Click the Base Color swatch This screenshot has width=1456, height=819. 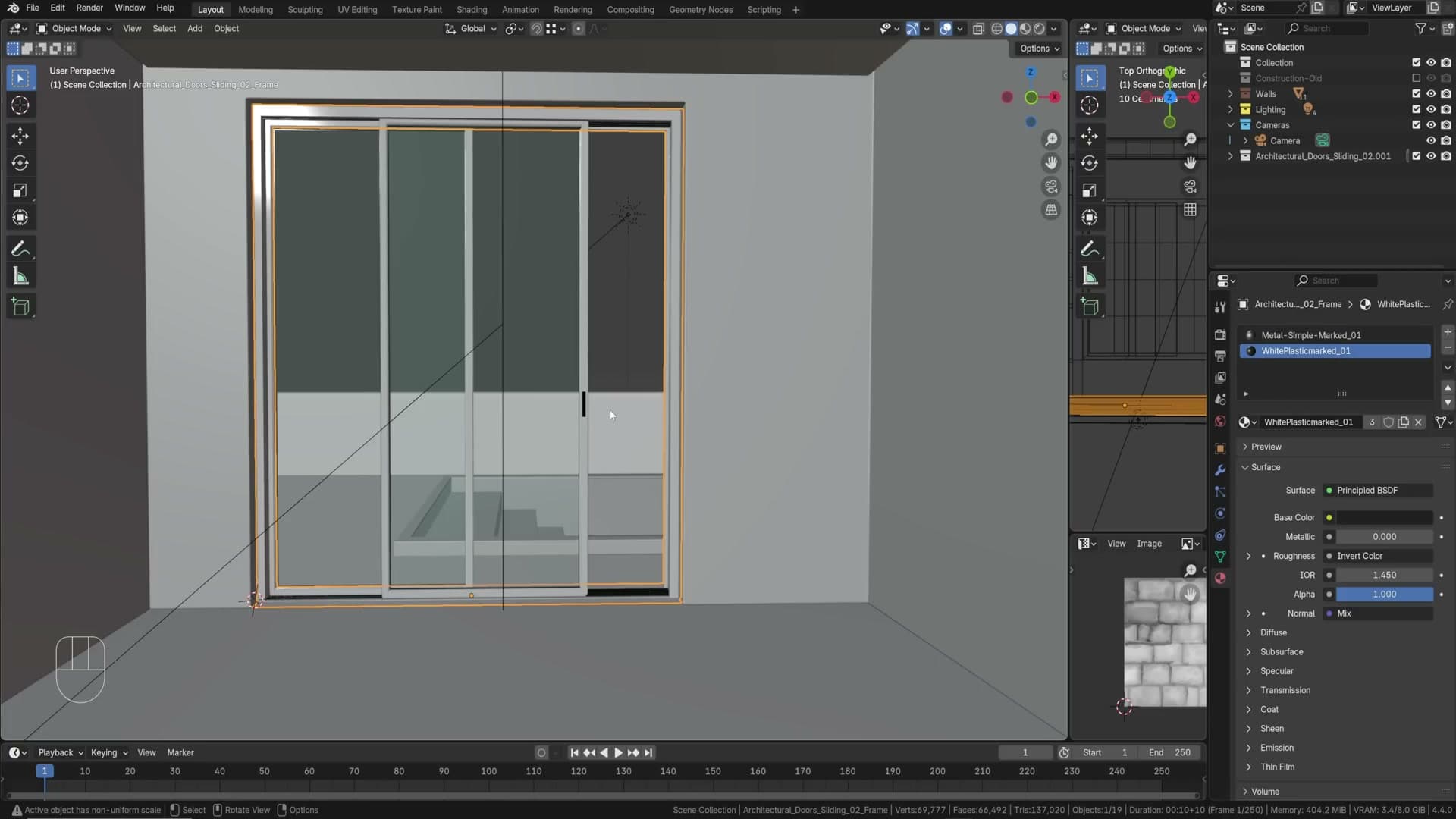coord(1384,518)
